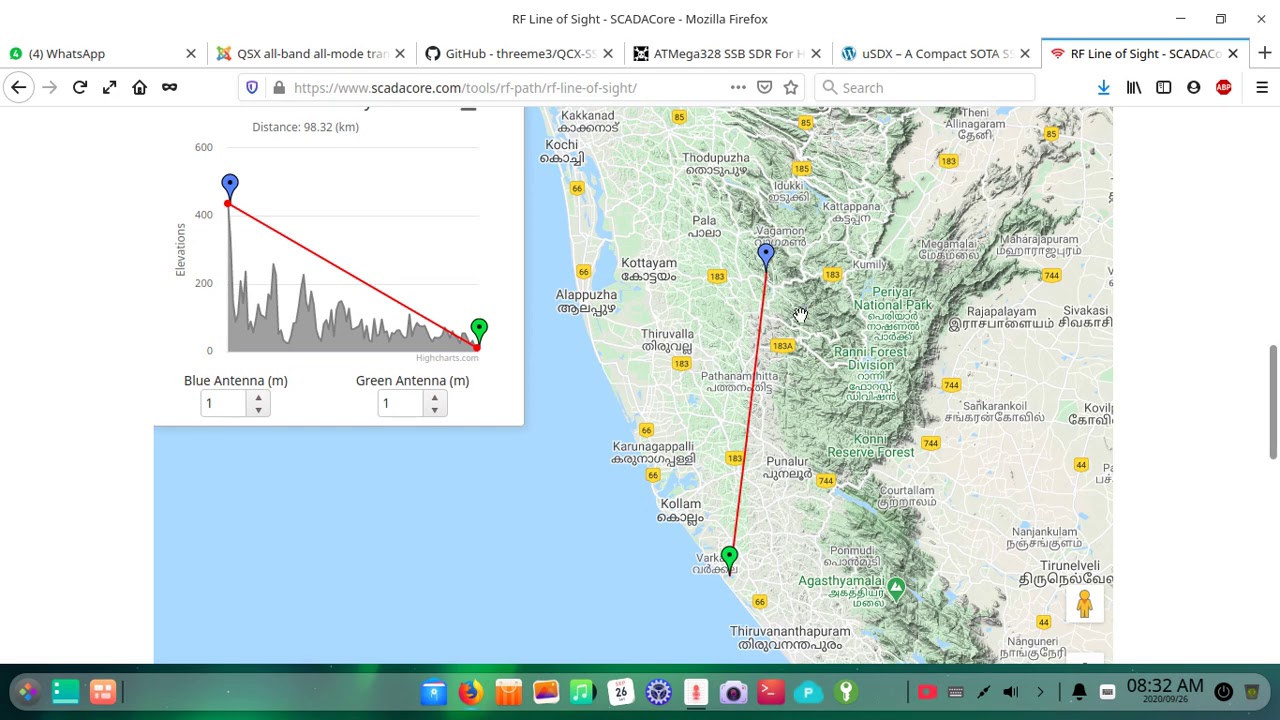Click the page vertical scrollbar thumb
This screenshot has height=720, width=1280.
click(1273, 403)
